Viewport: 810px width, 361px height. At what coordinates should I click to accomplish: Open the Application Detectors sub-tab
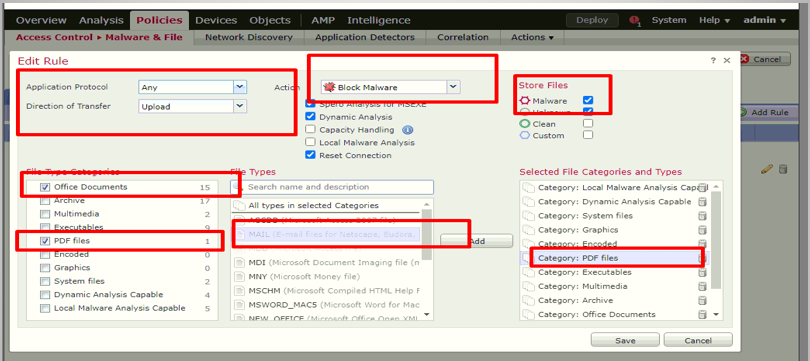[365, 37]
